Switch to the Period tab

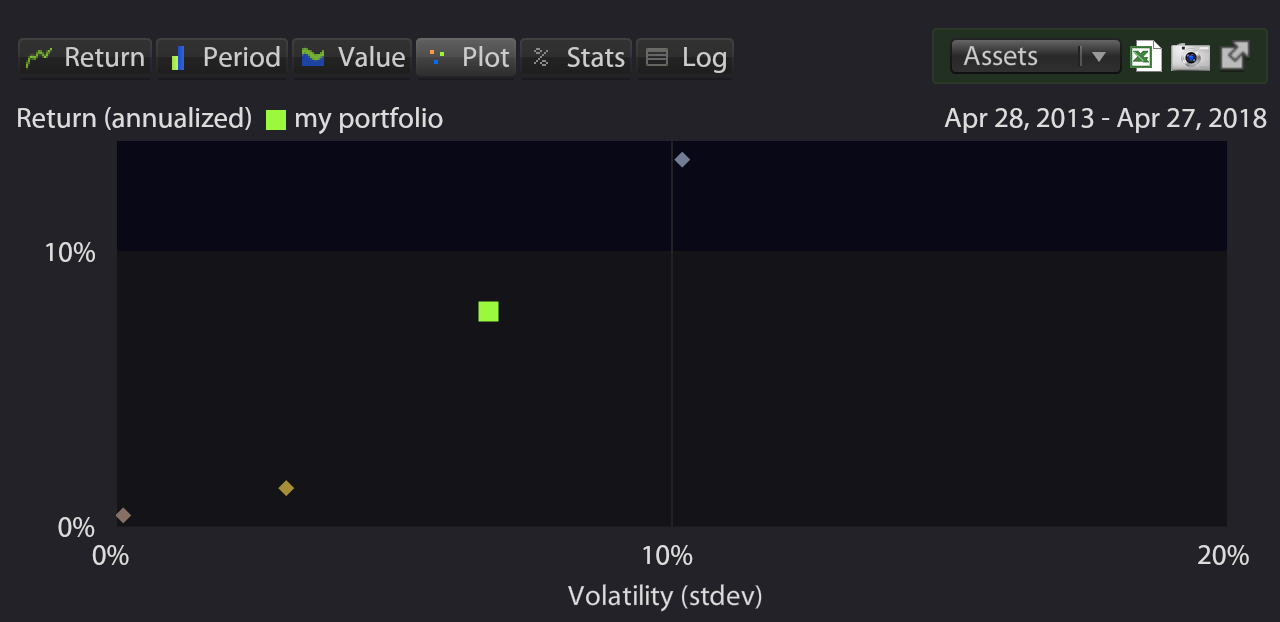tap(222, 58)
